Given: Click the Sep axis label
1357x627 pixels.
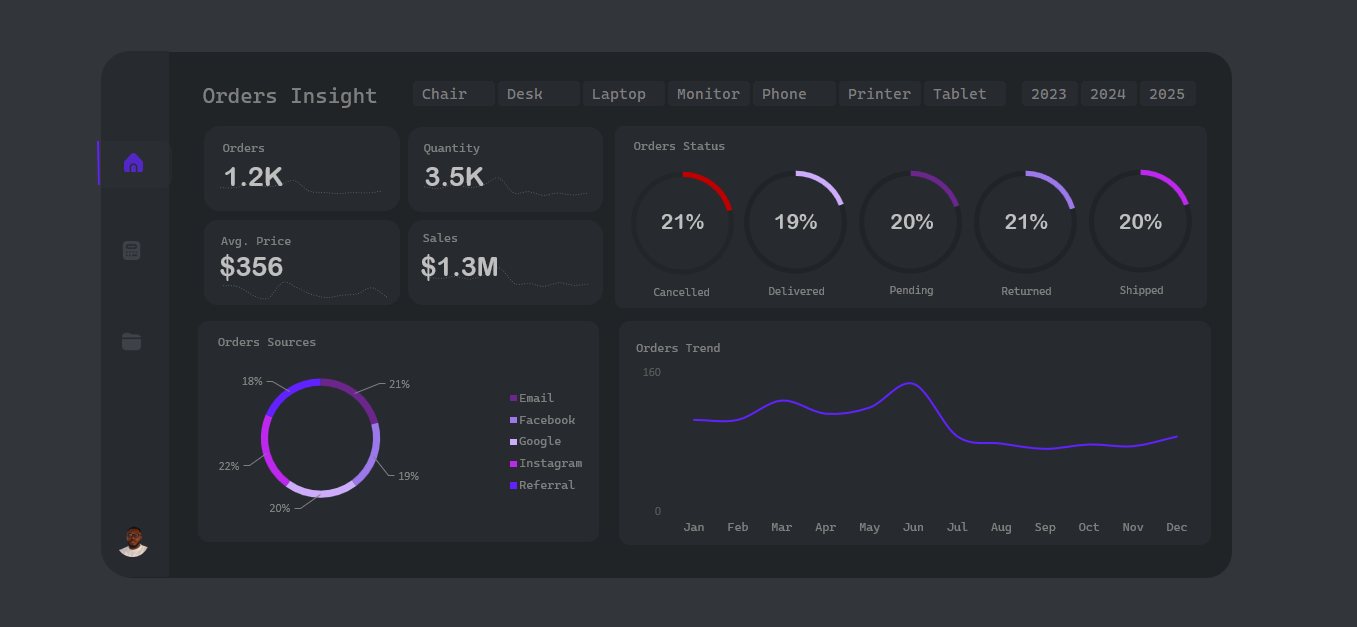Looking at the screenshot, I should (x=1045, y=527).
